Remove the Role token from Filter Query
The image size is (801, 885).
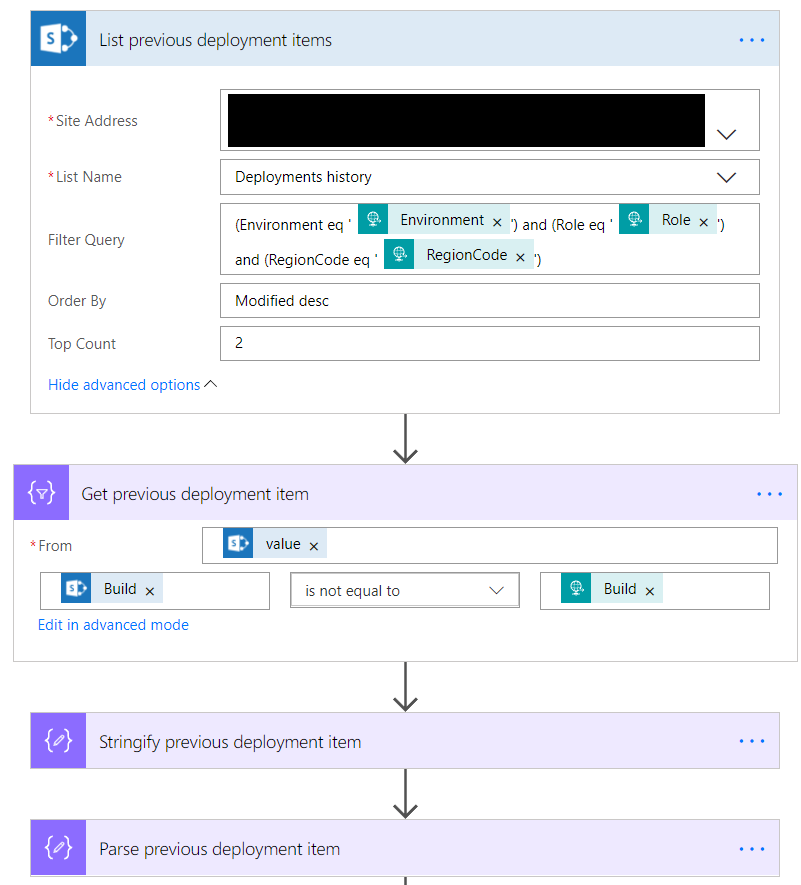click(703, 222)
